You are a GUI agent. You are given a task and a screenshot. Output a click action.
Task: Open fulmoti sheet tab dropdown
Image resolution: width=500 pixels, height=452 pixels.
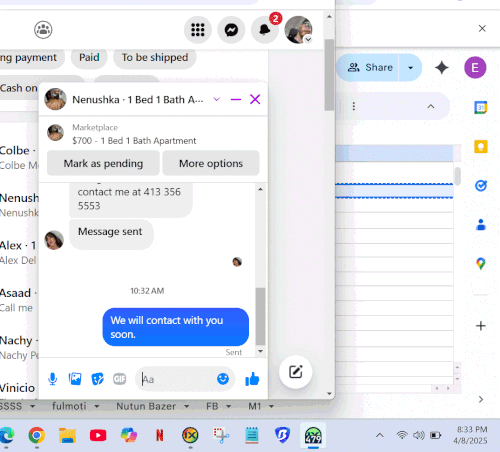tap(97, 406)
